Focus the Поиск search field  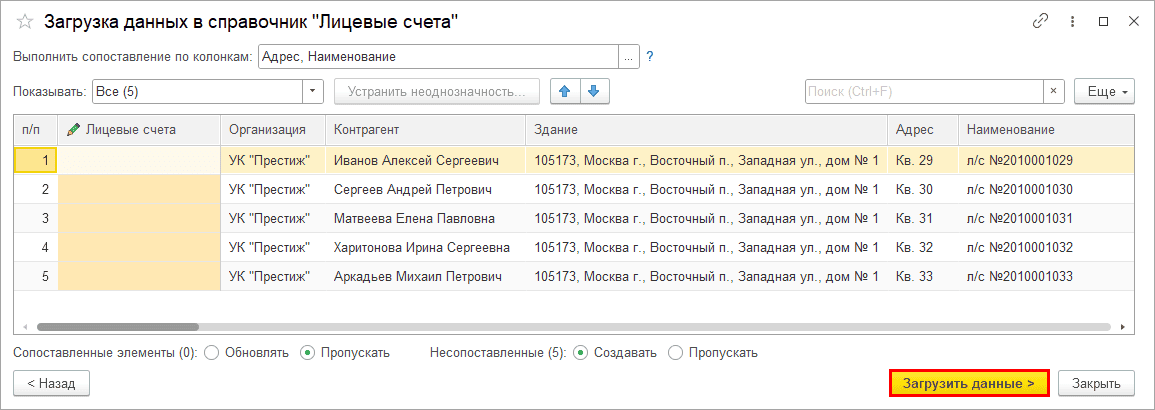(924, 92)
